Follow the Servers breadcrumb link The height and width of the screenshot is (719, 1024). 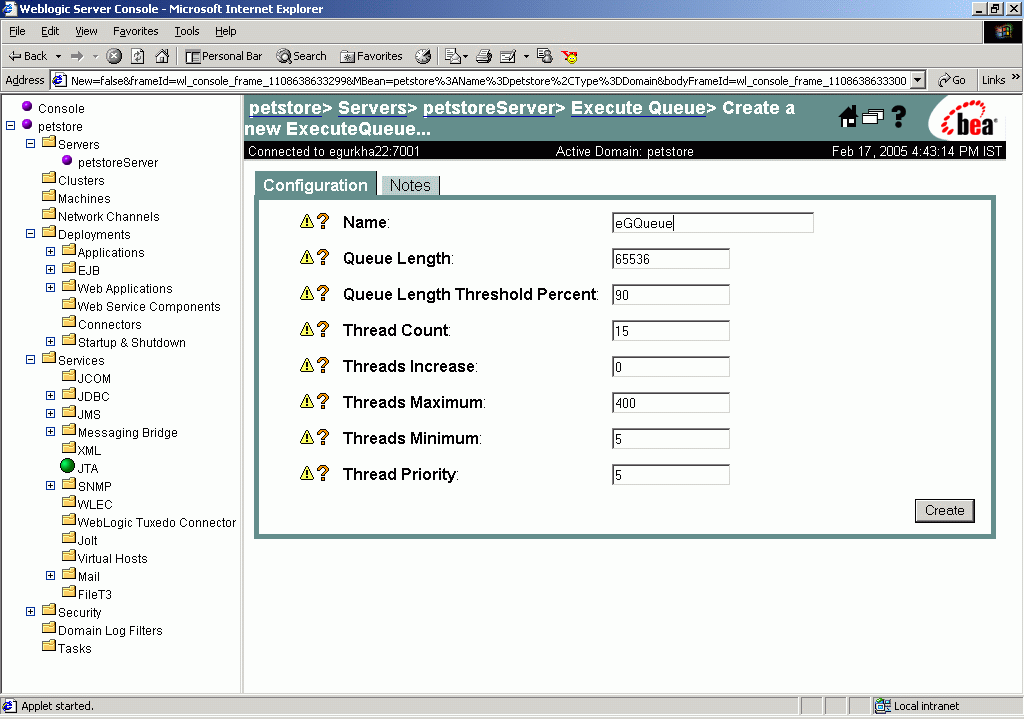coord(372,108)
